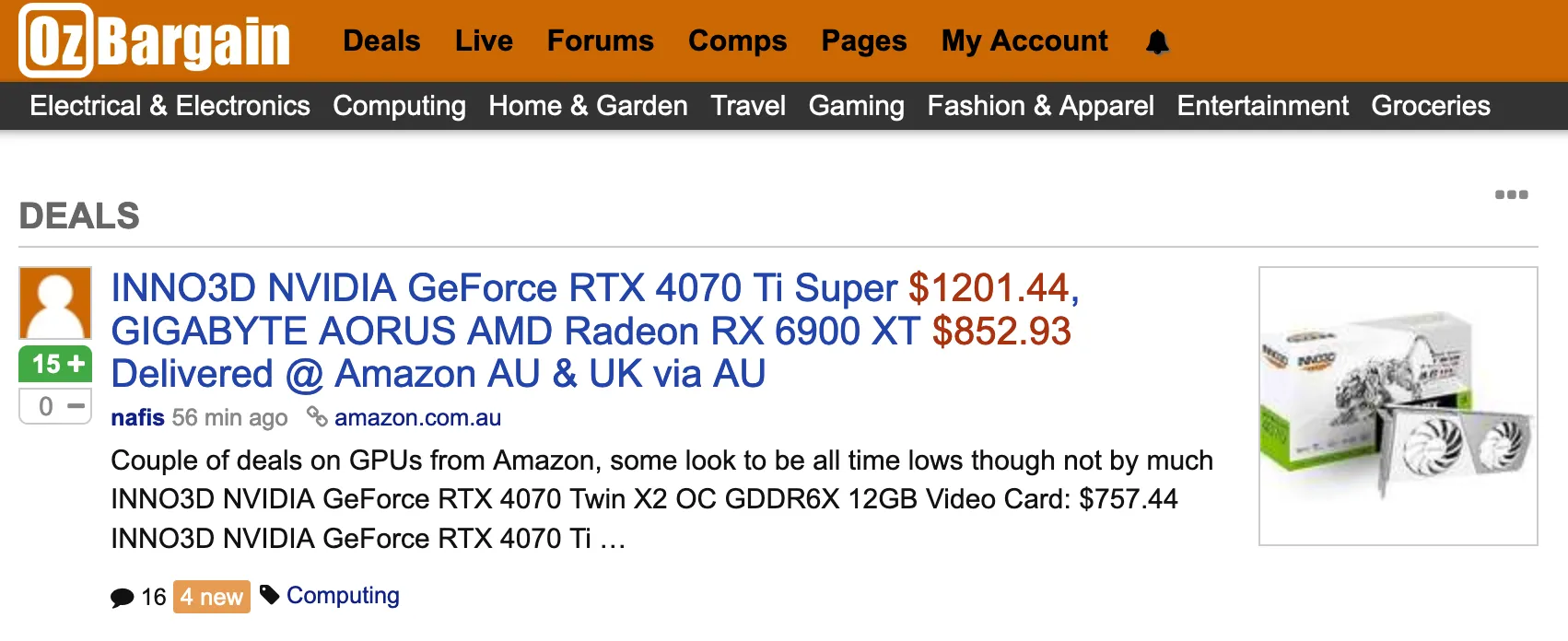Open My Account menu

1024,41
